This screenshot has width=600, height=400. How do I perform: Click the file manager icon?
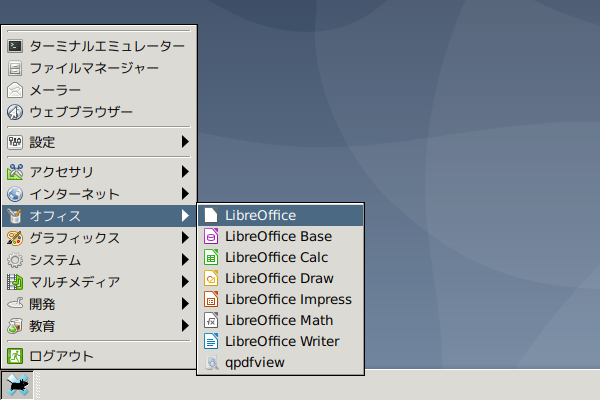click(15, 69)
